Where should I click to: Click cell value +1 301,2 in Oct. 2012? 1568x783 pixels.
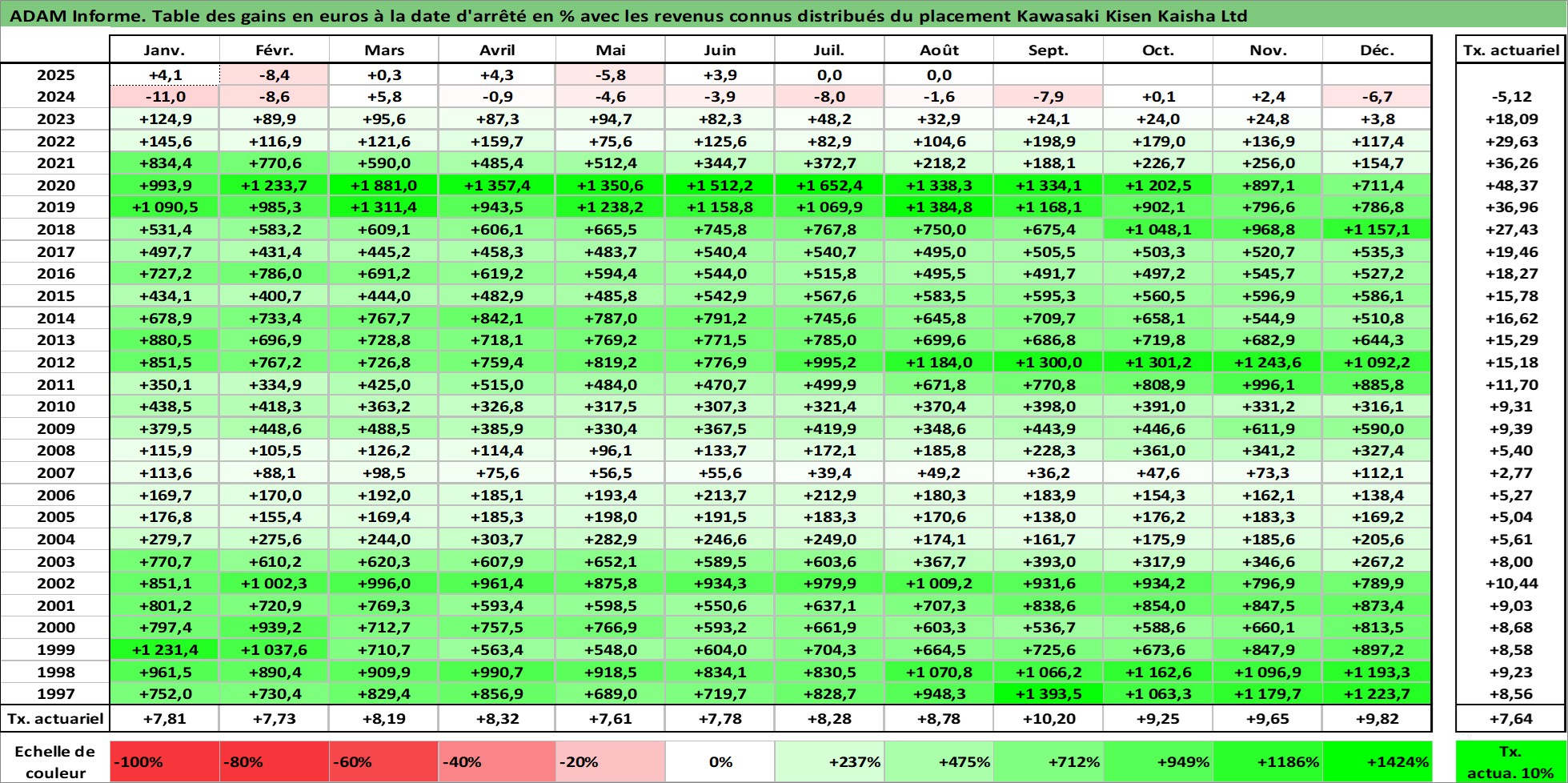[1158, 363]
